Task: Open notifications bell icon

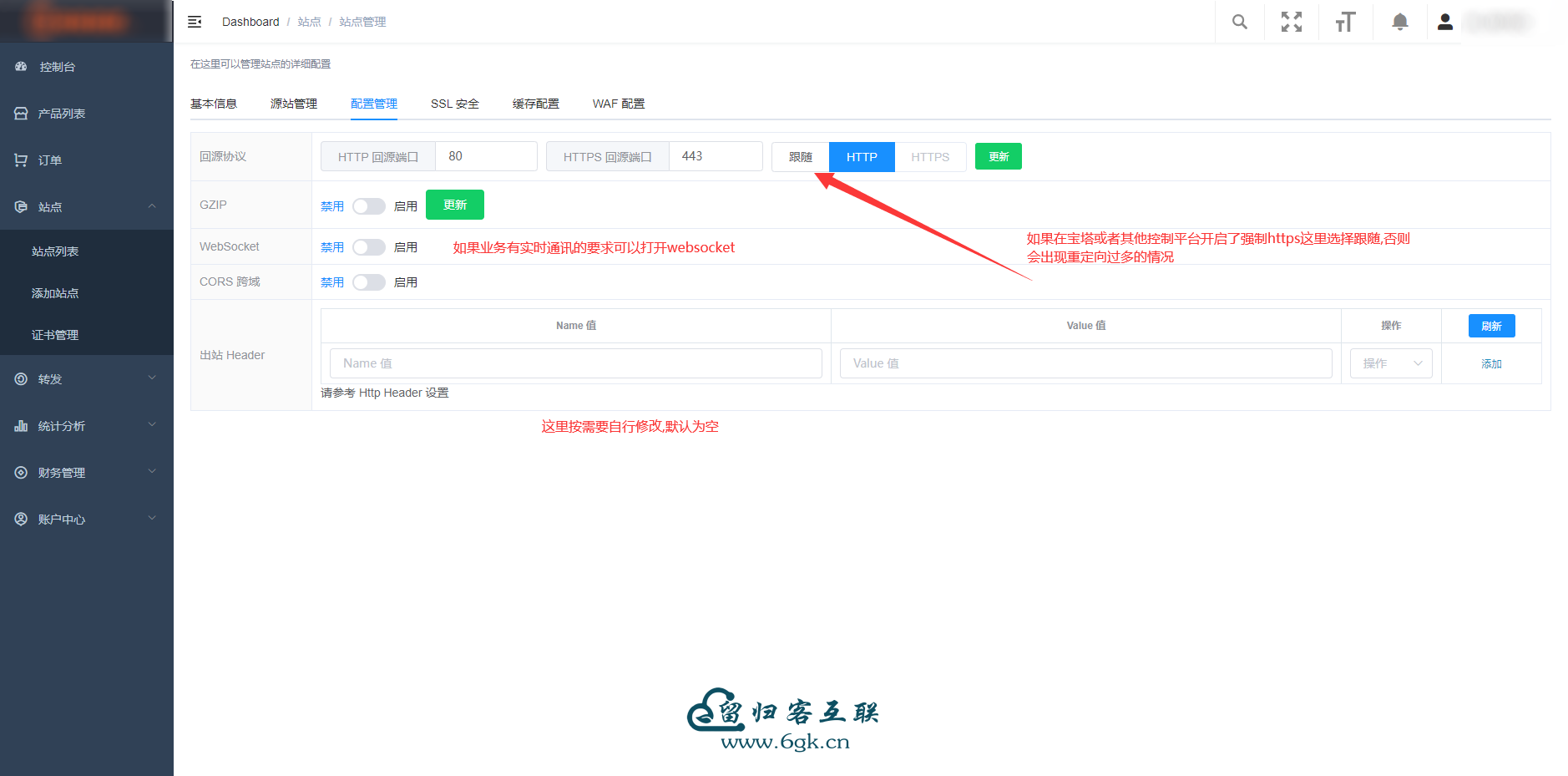Action: coord(1400,23)
